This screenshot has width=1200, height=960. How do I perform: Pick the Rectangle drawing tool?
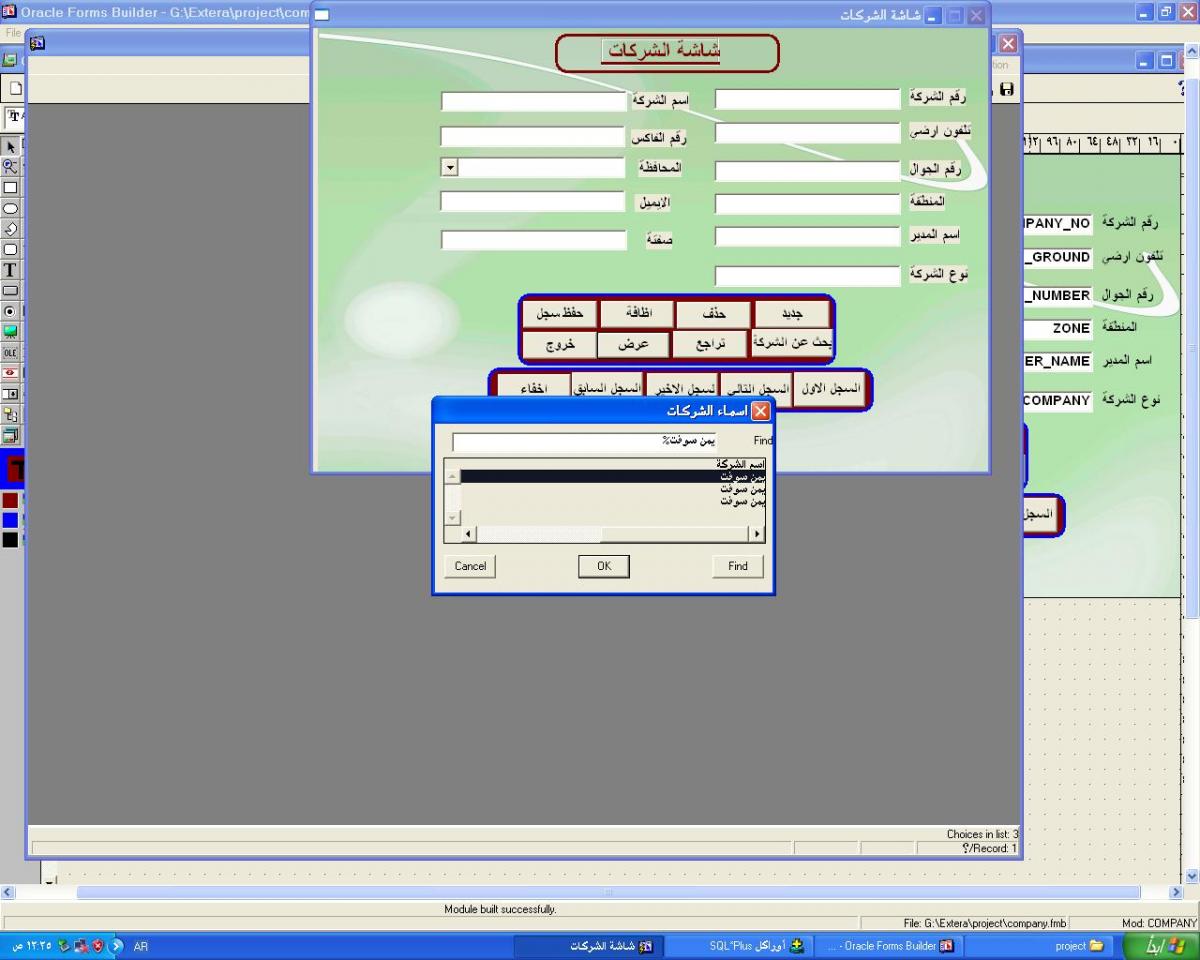click(11, 187)
